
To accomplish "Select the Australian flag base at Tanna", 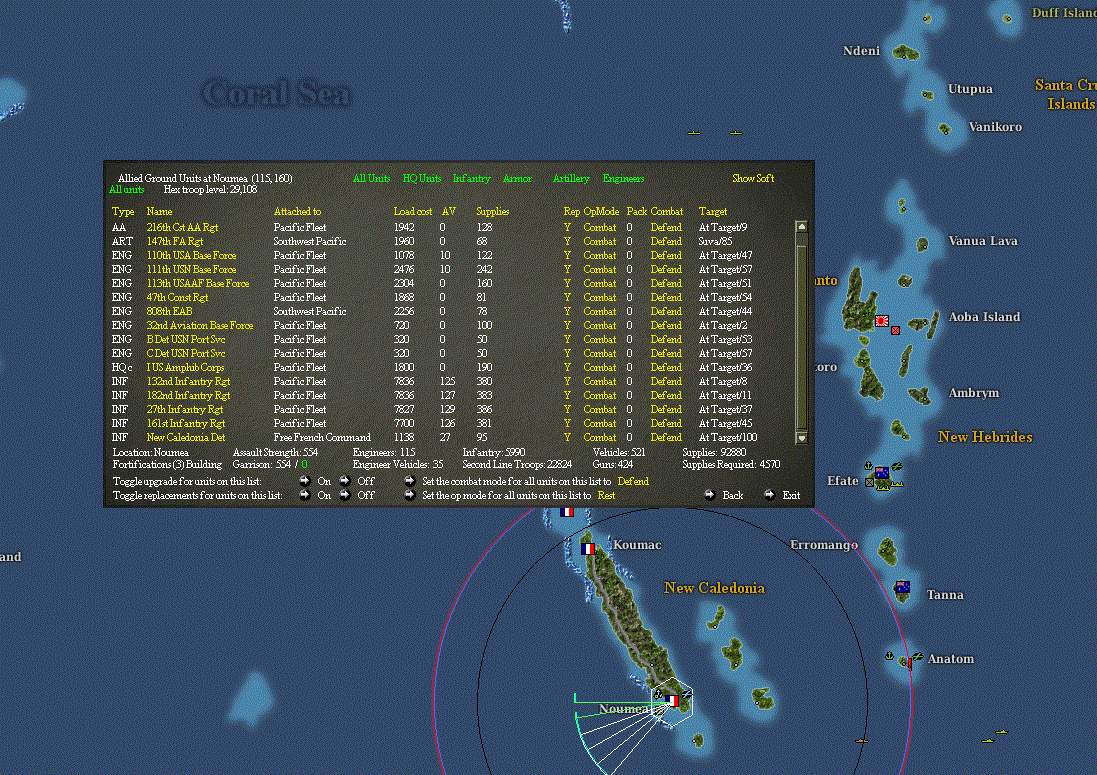I will [x=903, y=588].
